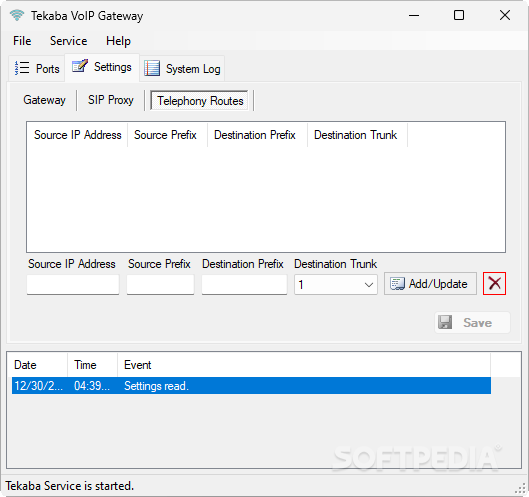
Task: Click the Source IP Address column header
Action: point(77,135)
